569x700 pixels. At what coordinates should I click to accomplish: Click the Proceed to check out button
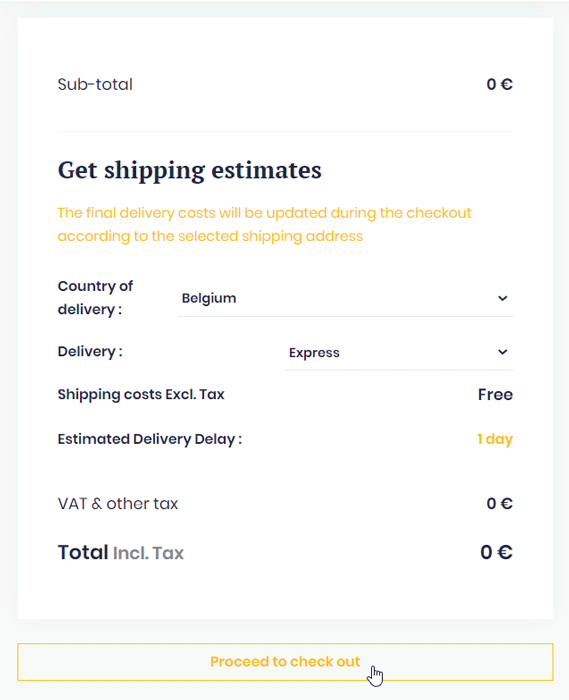285,662
